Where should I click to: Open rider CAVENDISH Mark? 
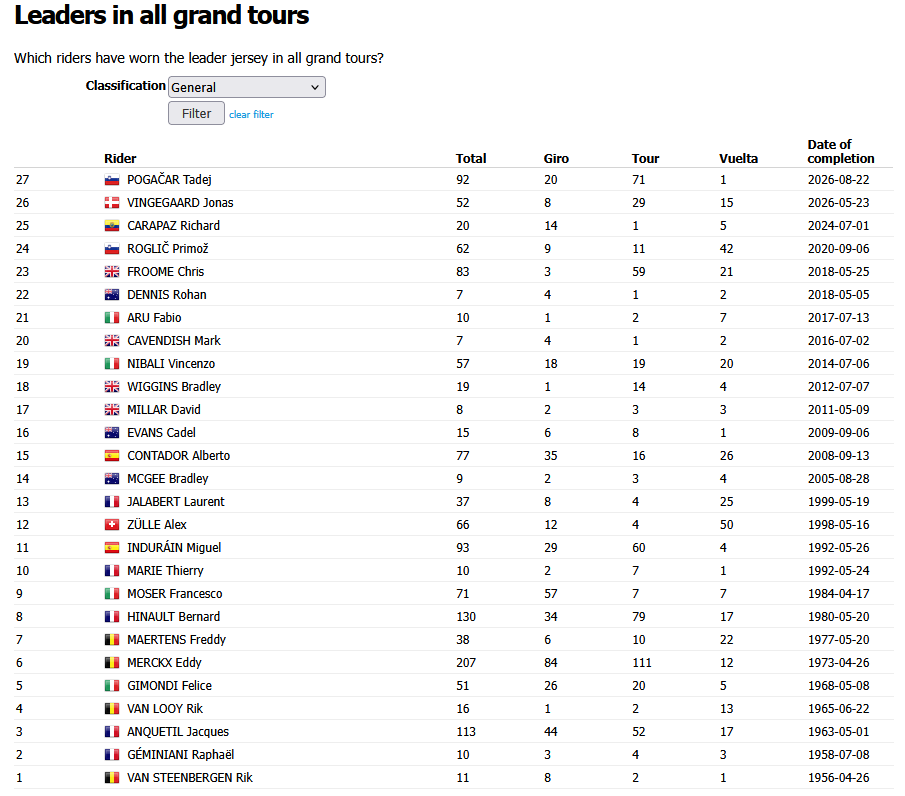coord(174,341)
